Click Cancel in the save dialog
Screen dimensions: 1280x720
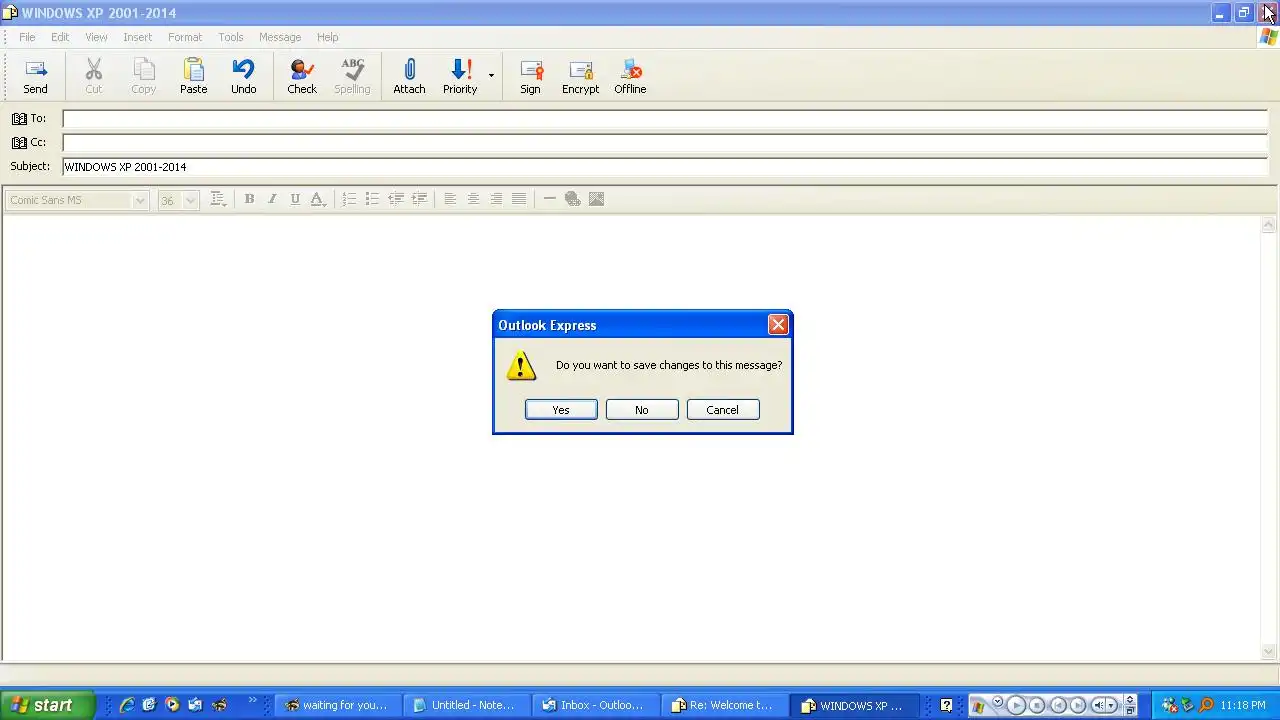point(723,410)
